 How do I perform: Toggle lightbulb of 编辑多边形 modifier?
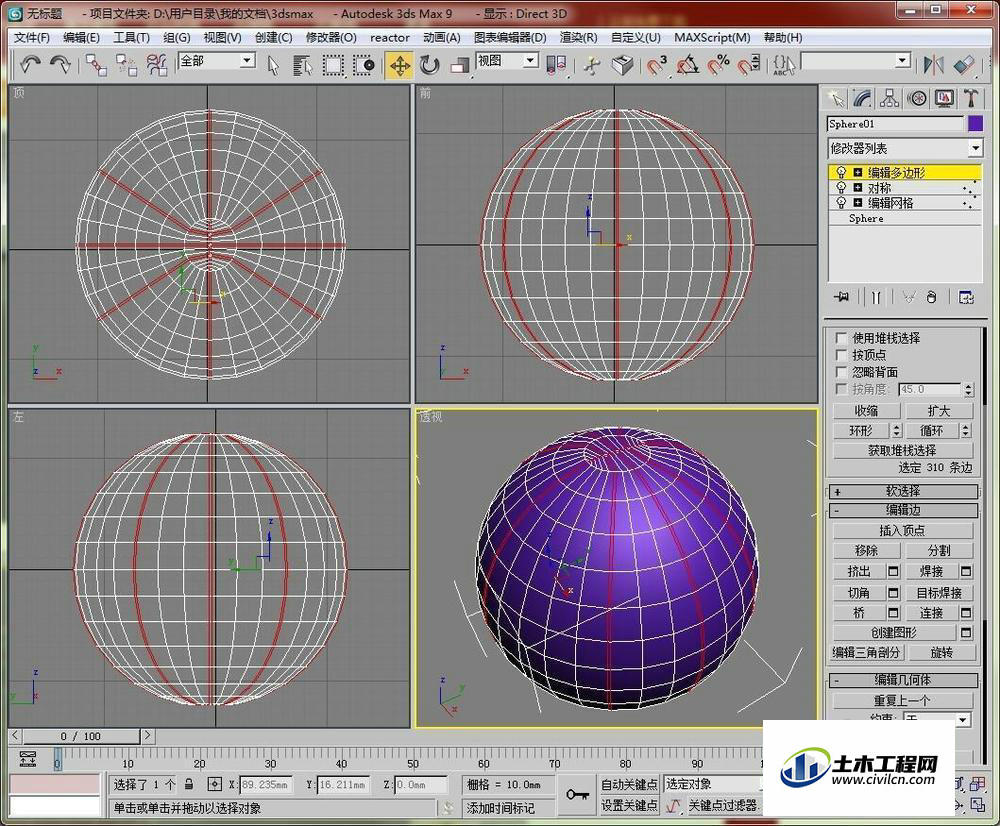[841, 172]
